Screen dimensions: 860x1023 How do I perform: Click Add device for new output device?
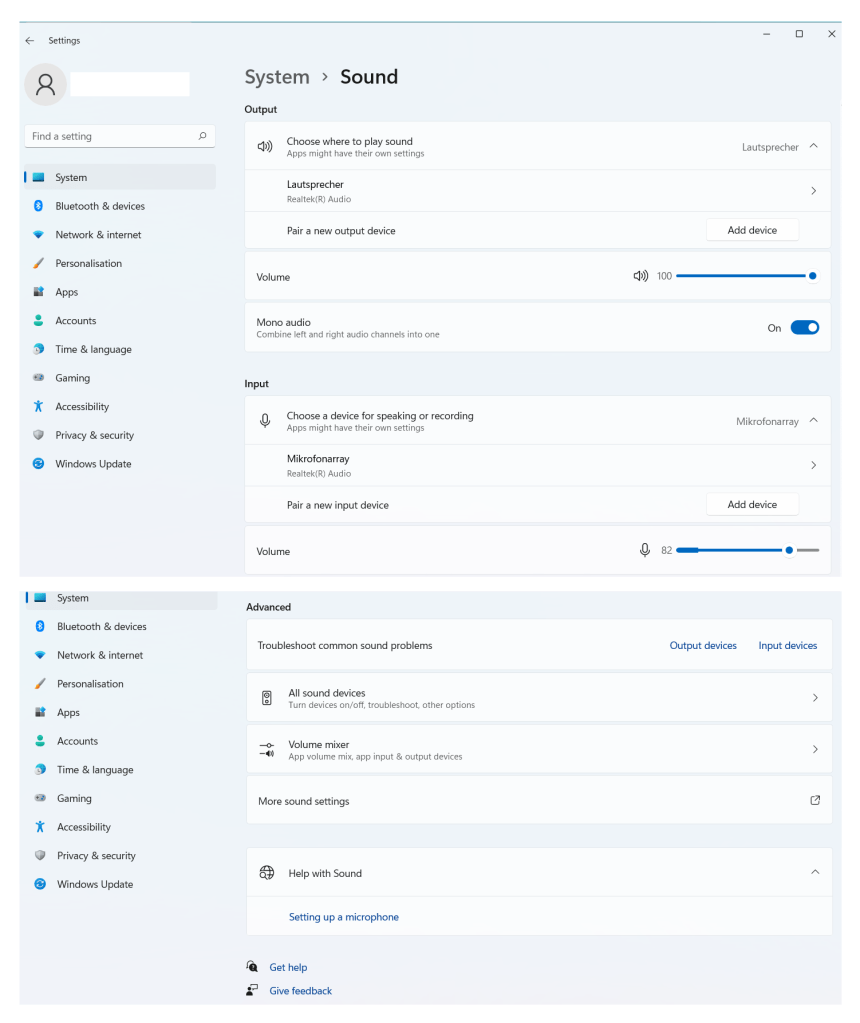pos(752,230)
